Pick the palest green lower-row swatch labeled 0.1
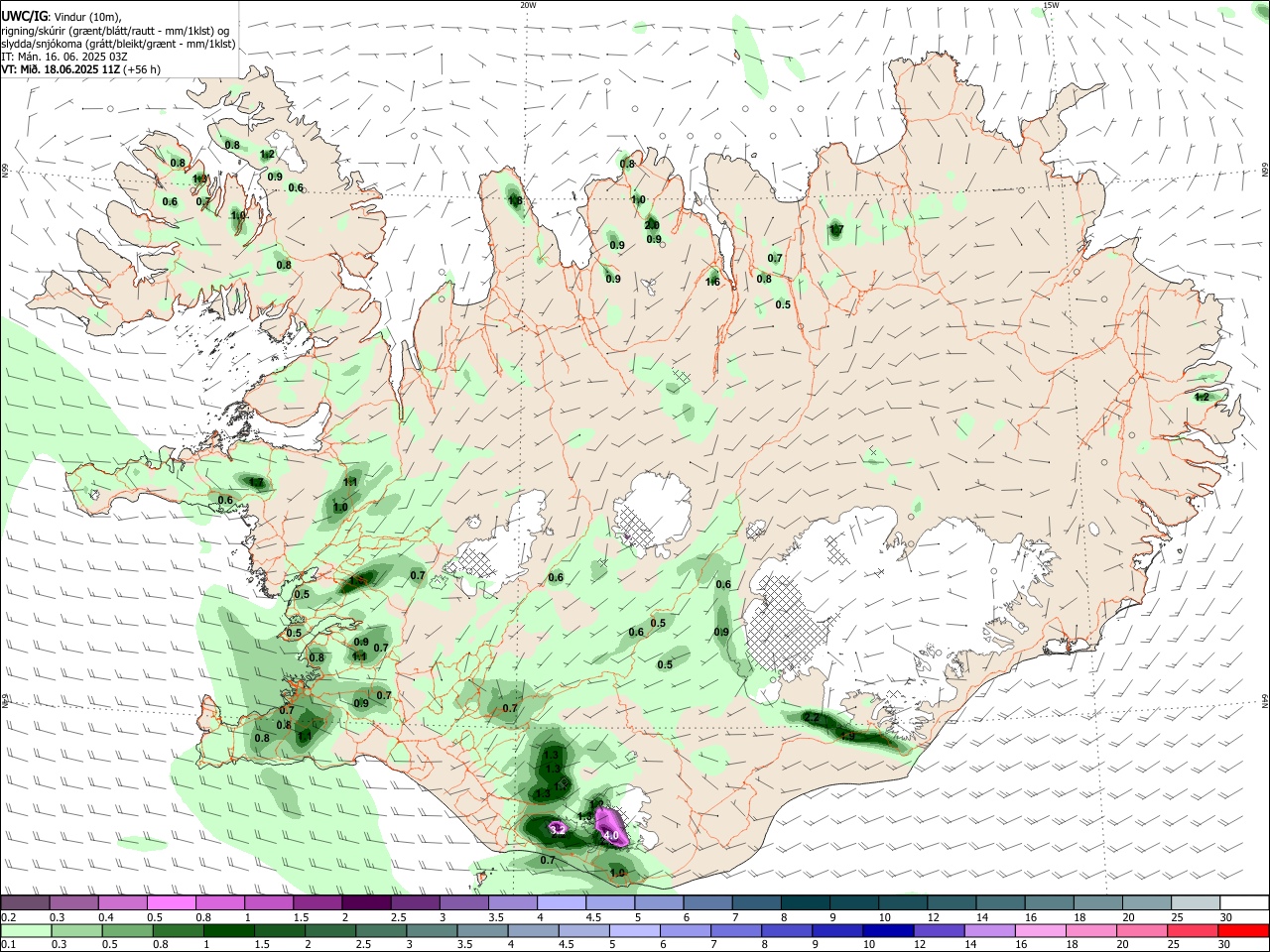Image resolution: width=1270 pixels, height=952 pixels. pos(25,930)
